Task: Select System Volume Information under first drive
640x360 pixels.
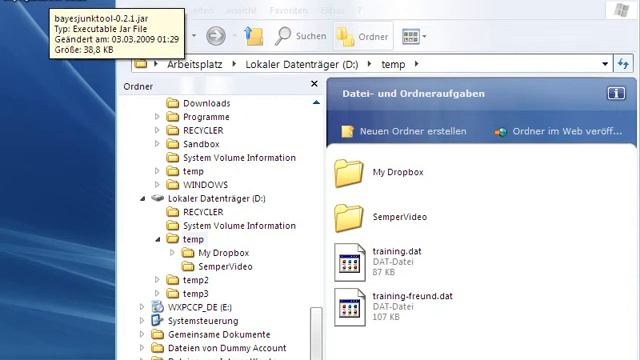Action: coord(239,158)
